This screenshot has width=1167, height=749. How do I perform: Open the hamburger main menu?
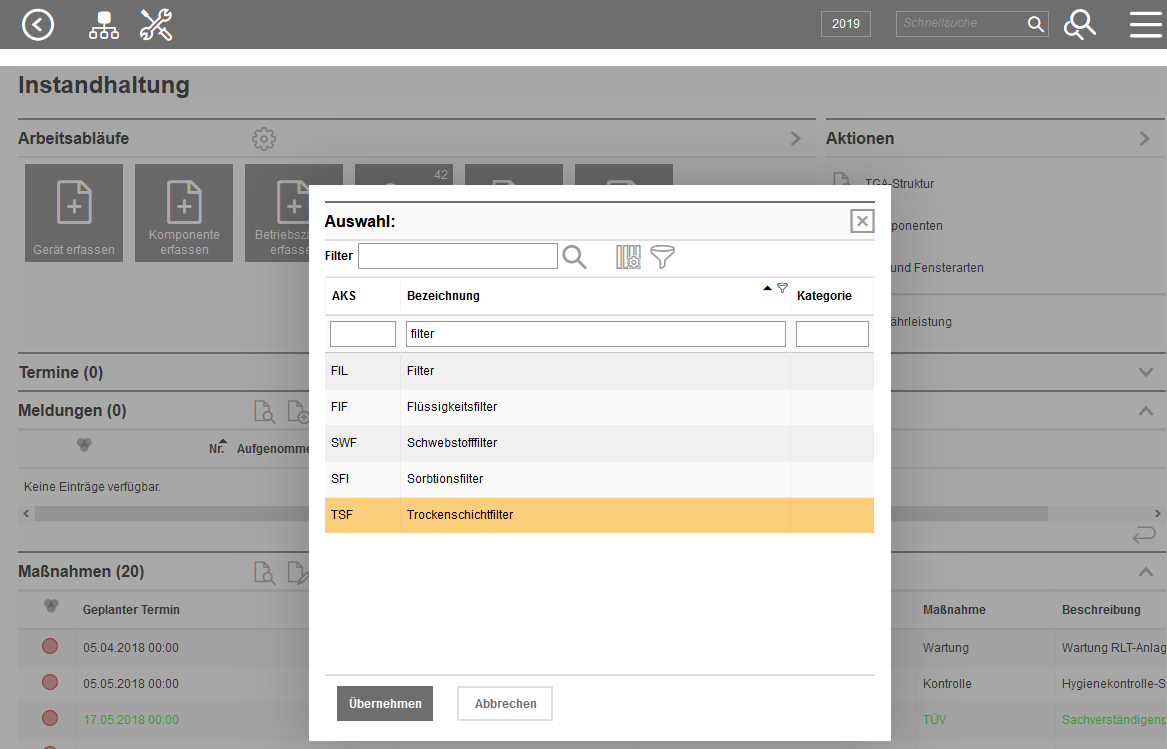pyautogui.click(x=1145, y=25)
